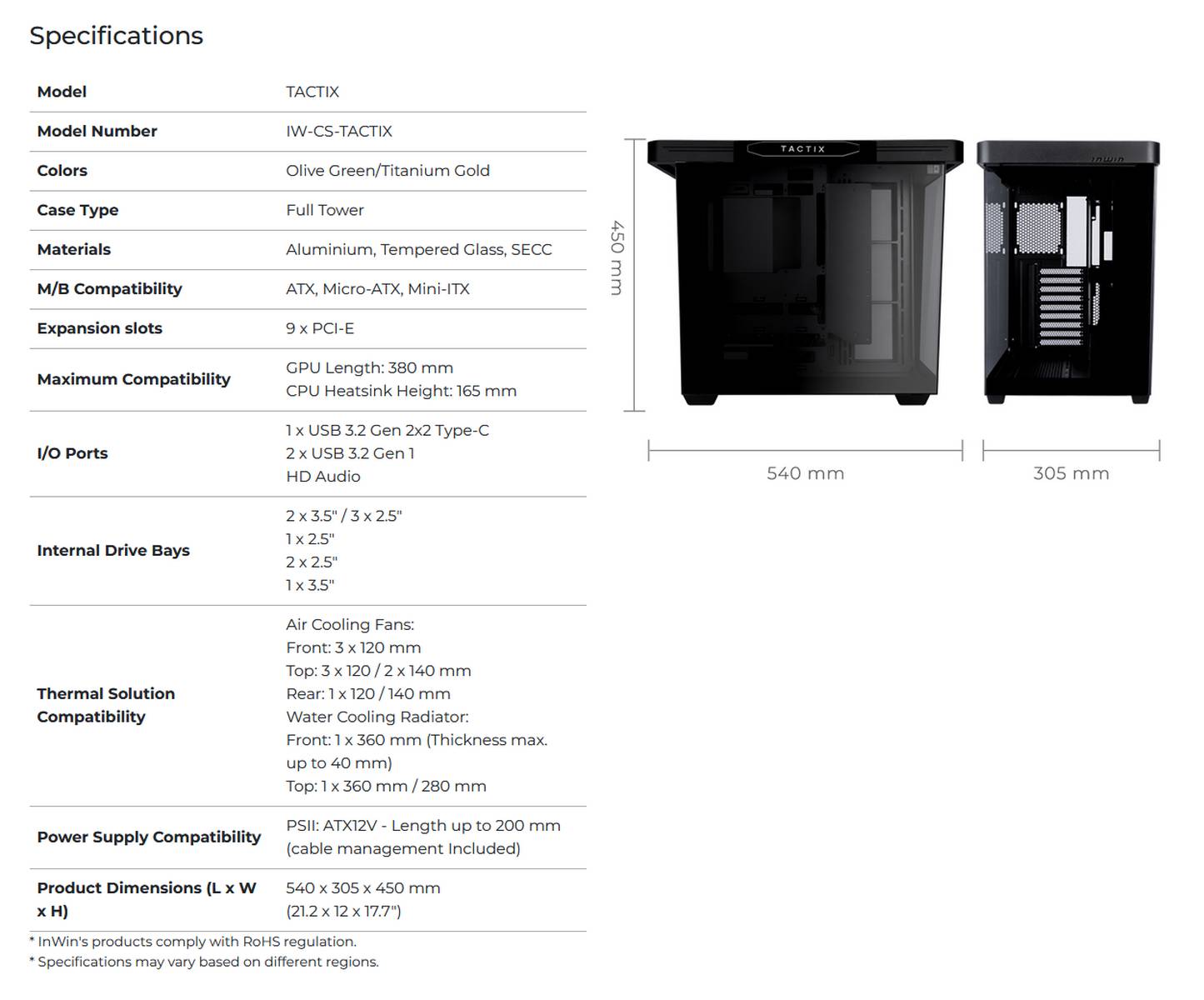This screenshot has width=1204, height=1000.
Task: Click the Case Type label
Action: [77, 210]
